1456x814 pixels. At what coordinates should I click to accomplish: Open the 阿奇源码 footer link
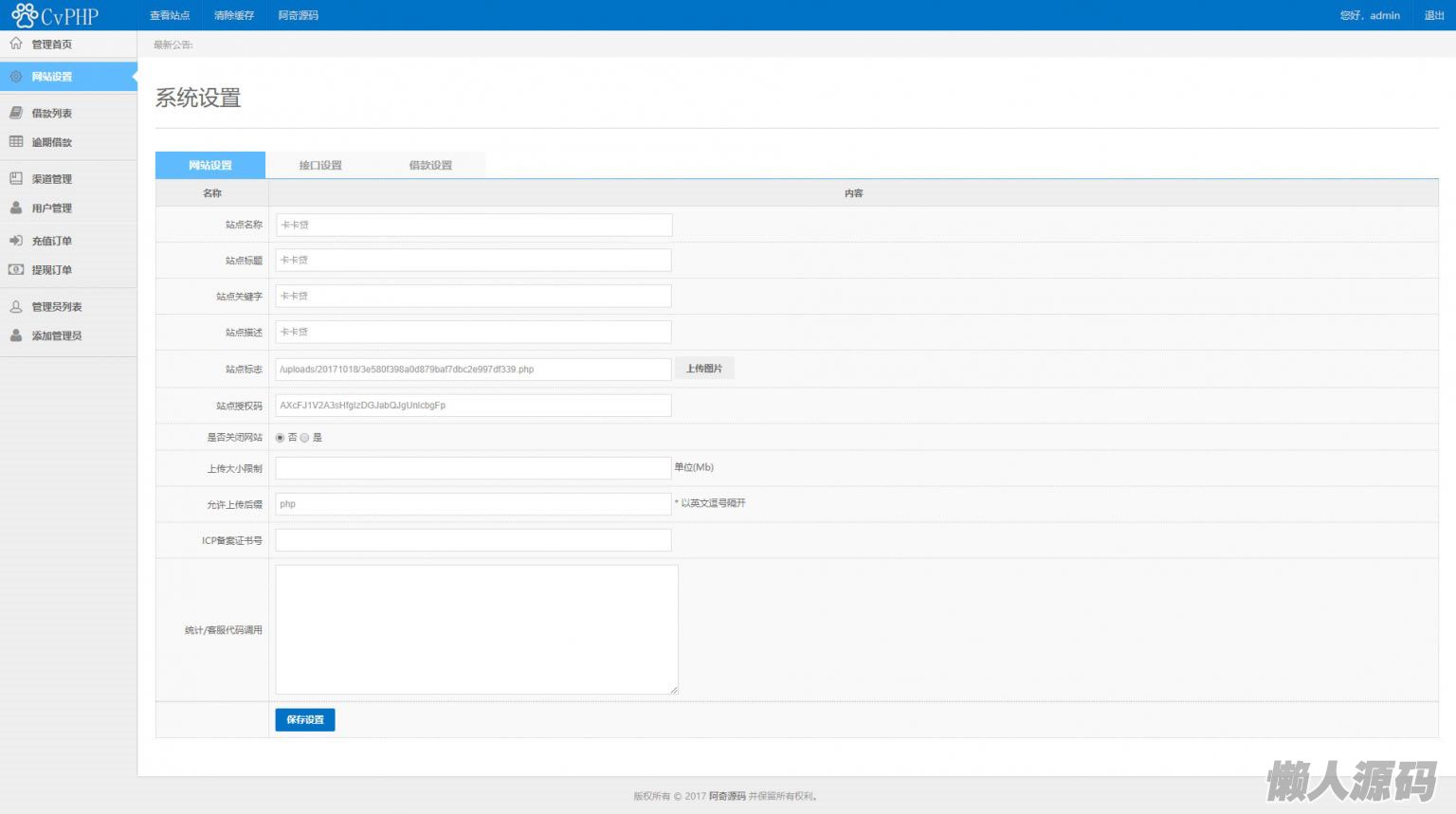tap(727, 796)
